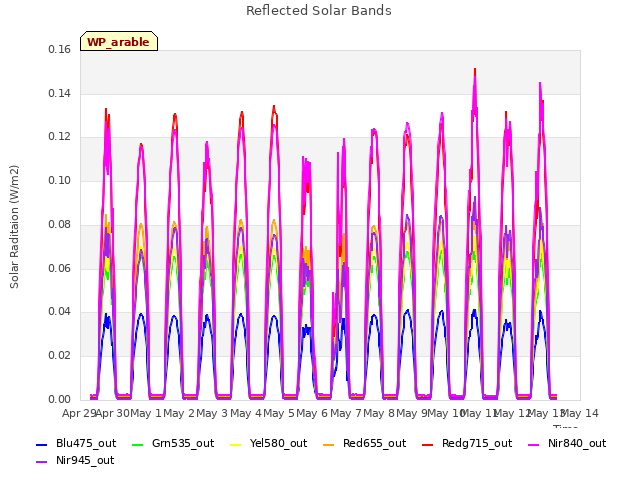Click the purple Nir945_out color marker
Screen dimensions: 640x480
click(42, 462)
